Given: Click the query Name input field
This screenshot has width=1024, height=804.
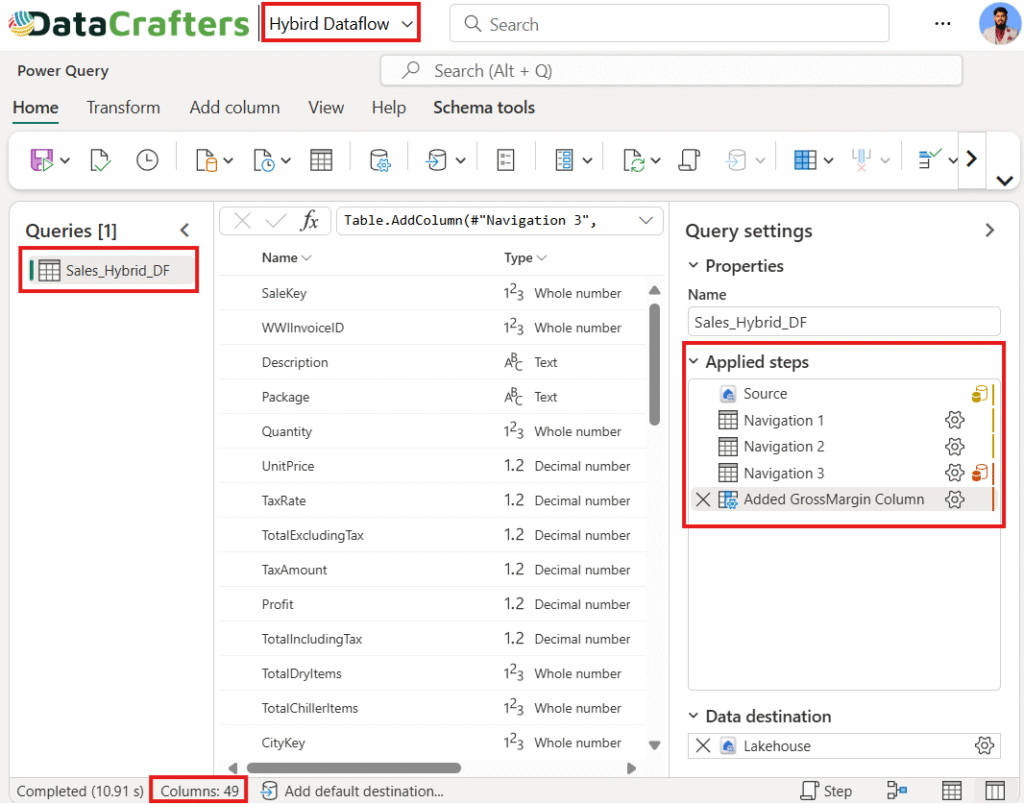Looking at the screenshot, I should [843, 322].
